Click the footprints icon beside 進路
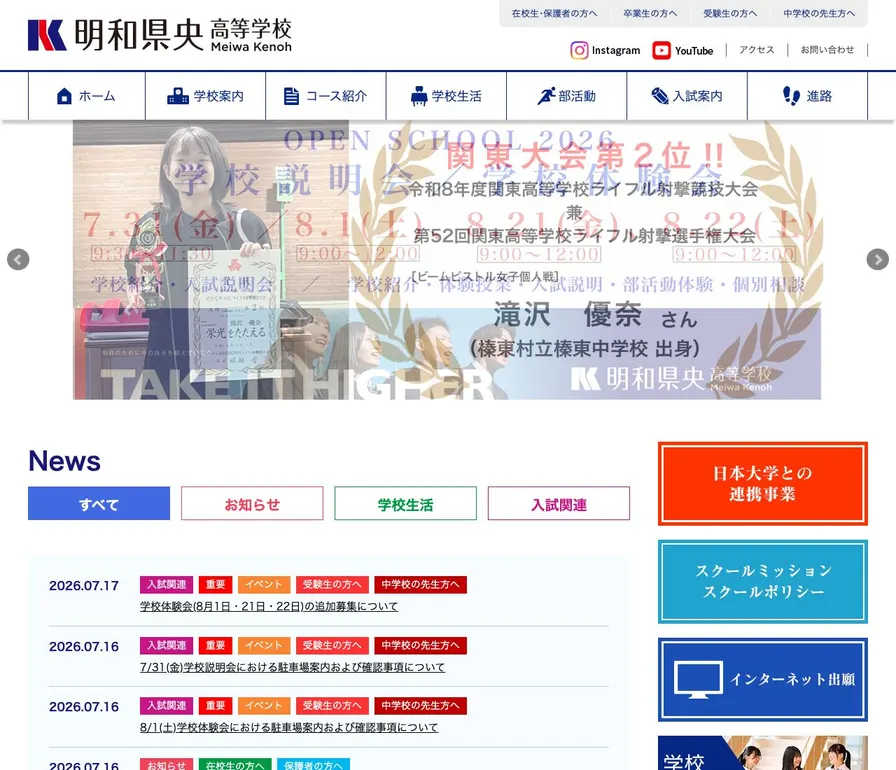This screenshot has width=896, height=770. 791,96
